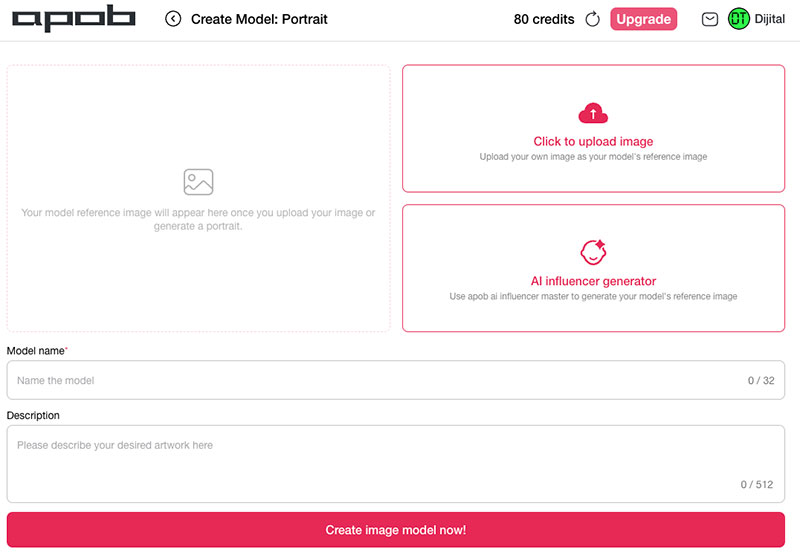The height and width of the screenshot is (552, 800).
Task: Click the apob logo
Action: [73, 18]
